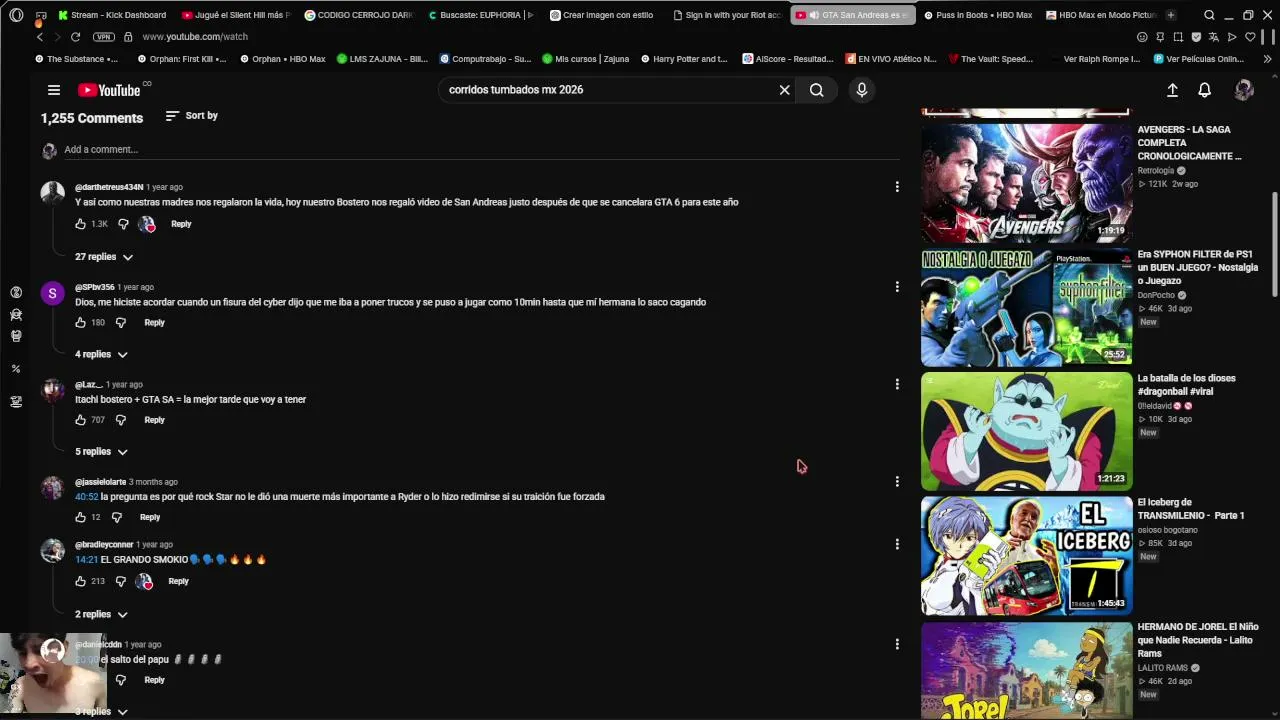Open the YouTube create upload icon
The image size is (1280, 720).
(1172, 90)
